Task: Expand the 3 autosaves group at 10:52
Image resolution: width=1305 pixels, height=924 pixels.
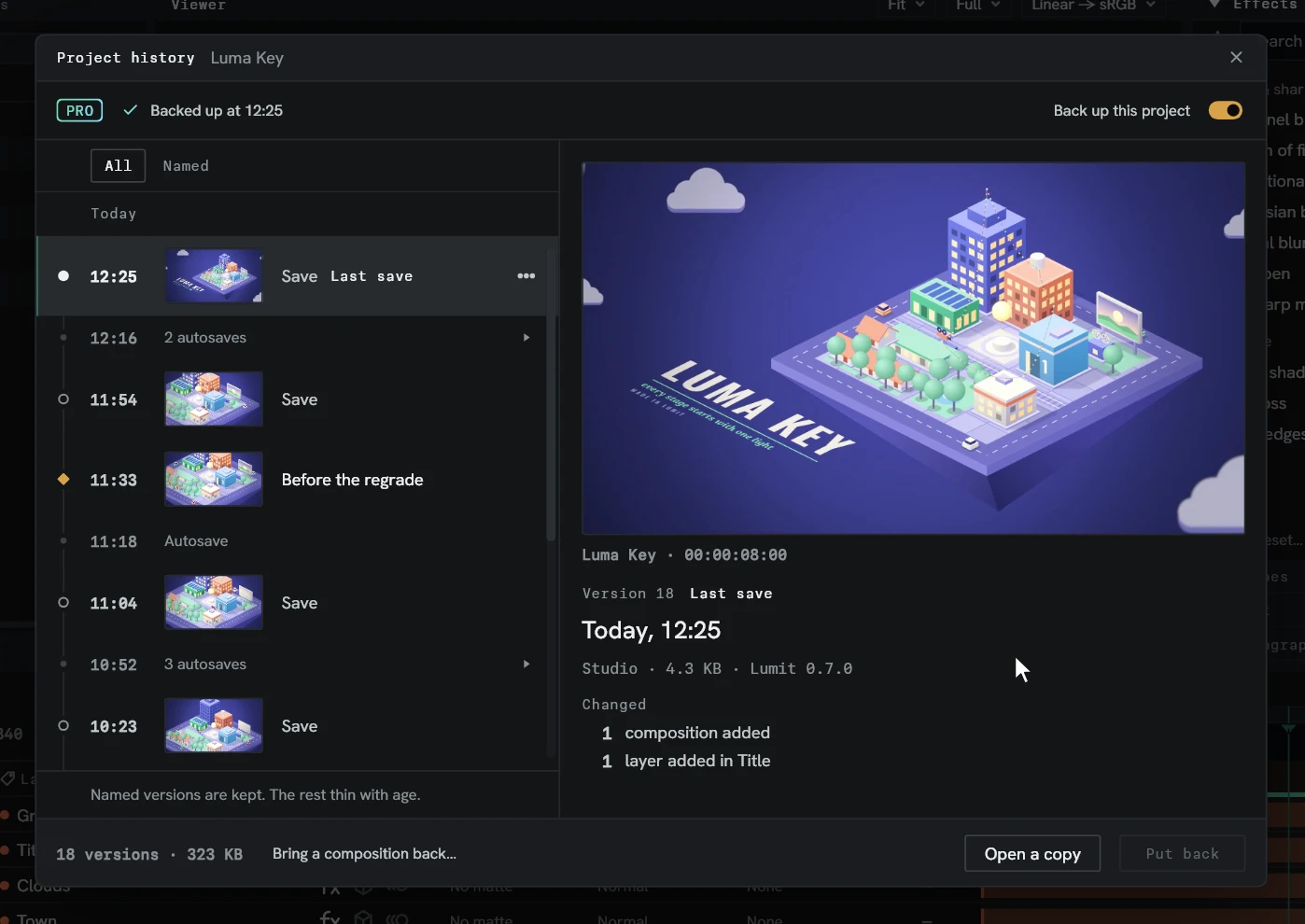Action: [526, 665]
